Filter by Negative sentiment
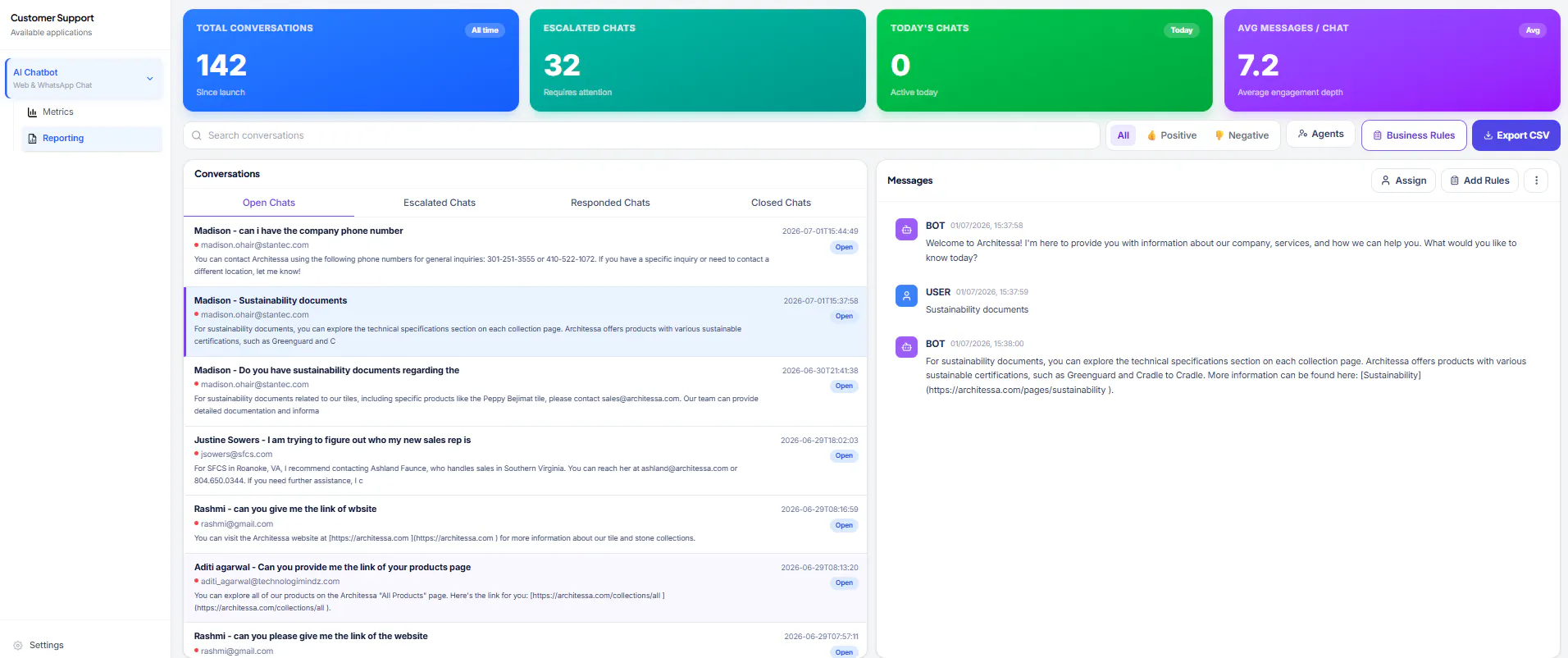1568x658 pixels. pos(1241,135)
